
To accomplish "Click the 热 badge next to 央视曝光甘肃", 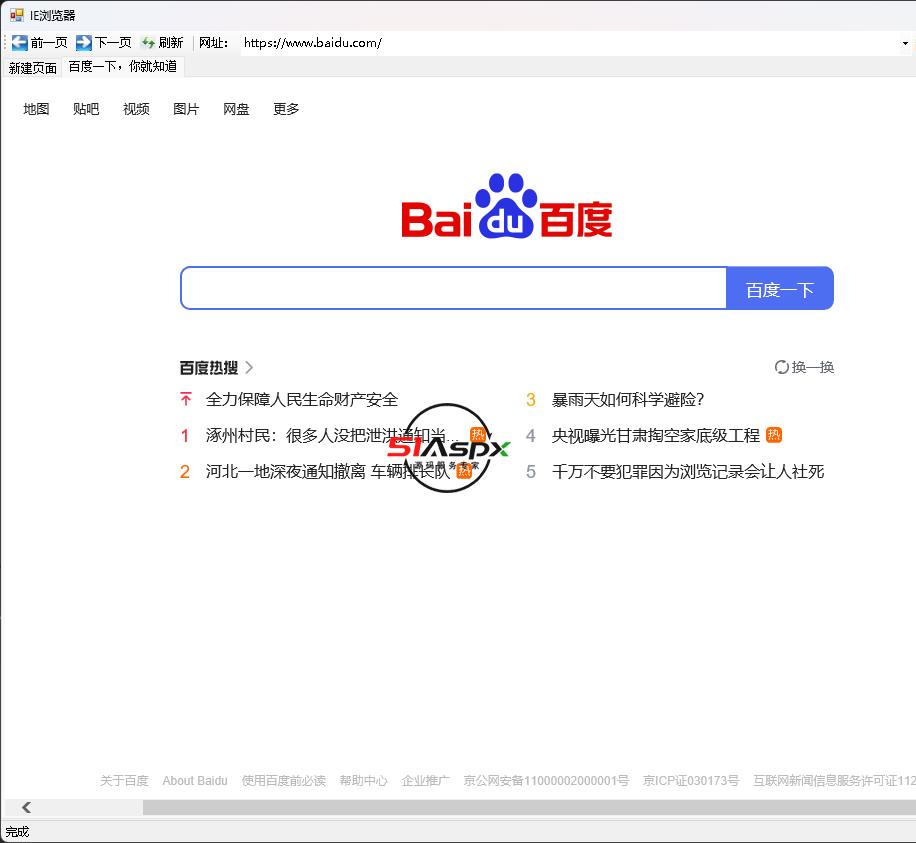I will 774,435.
